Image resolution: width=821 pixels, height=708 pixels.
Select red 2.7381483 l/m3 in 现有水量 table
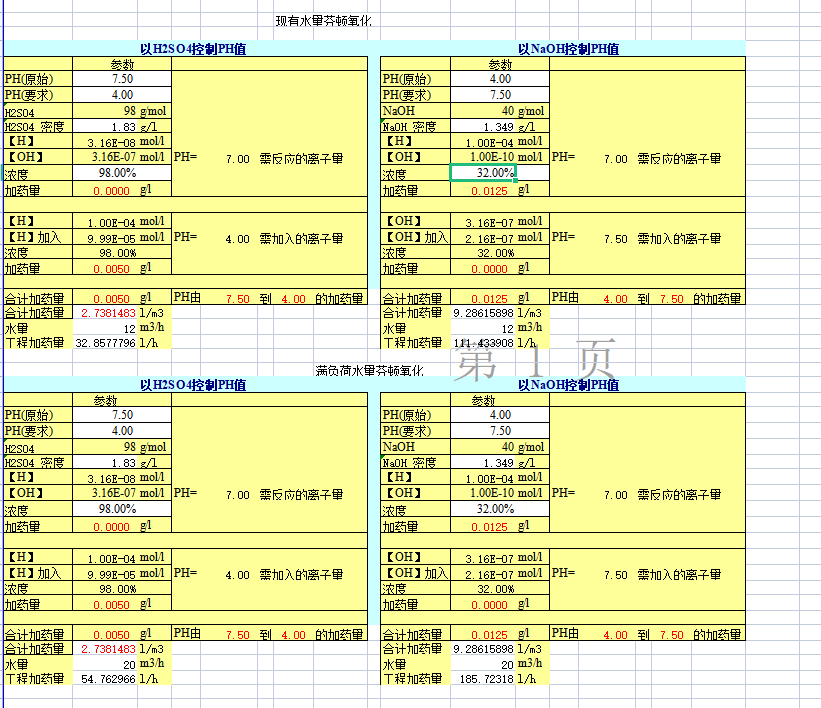[105, 313]
